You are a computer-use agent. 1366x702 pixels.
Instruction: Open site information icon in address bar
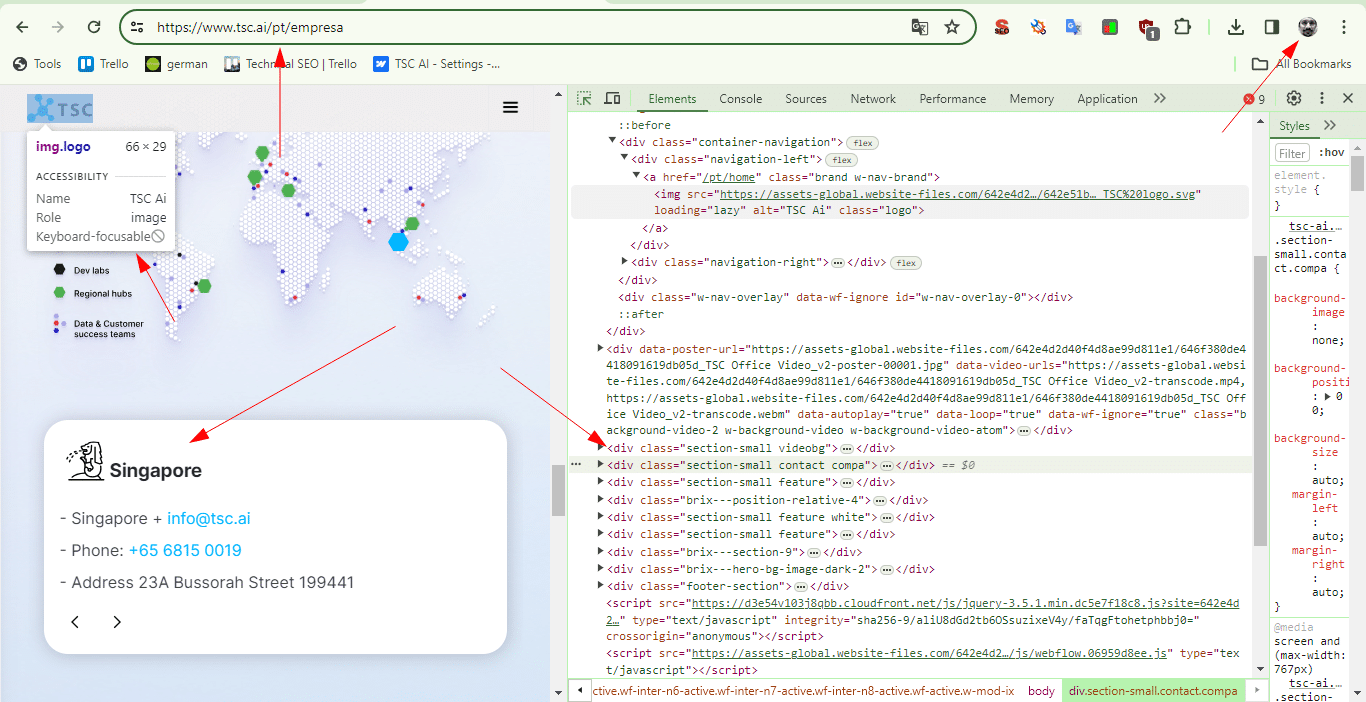tap(137, 27)
